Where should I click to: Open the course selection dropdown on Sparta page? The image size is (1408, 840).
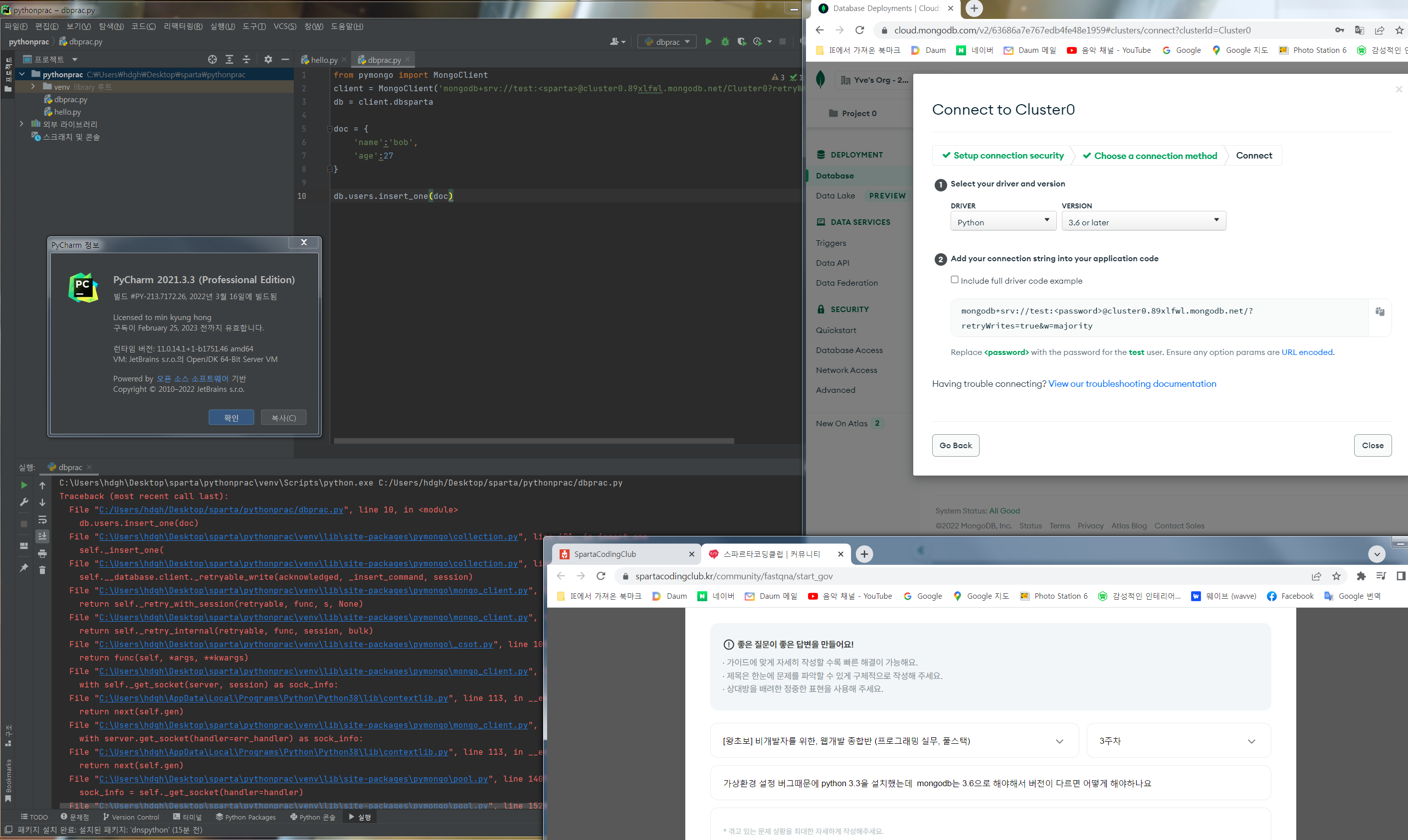(x=894, y=740)
